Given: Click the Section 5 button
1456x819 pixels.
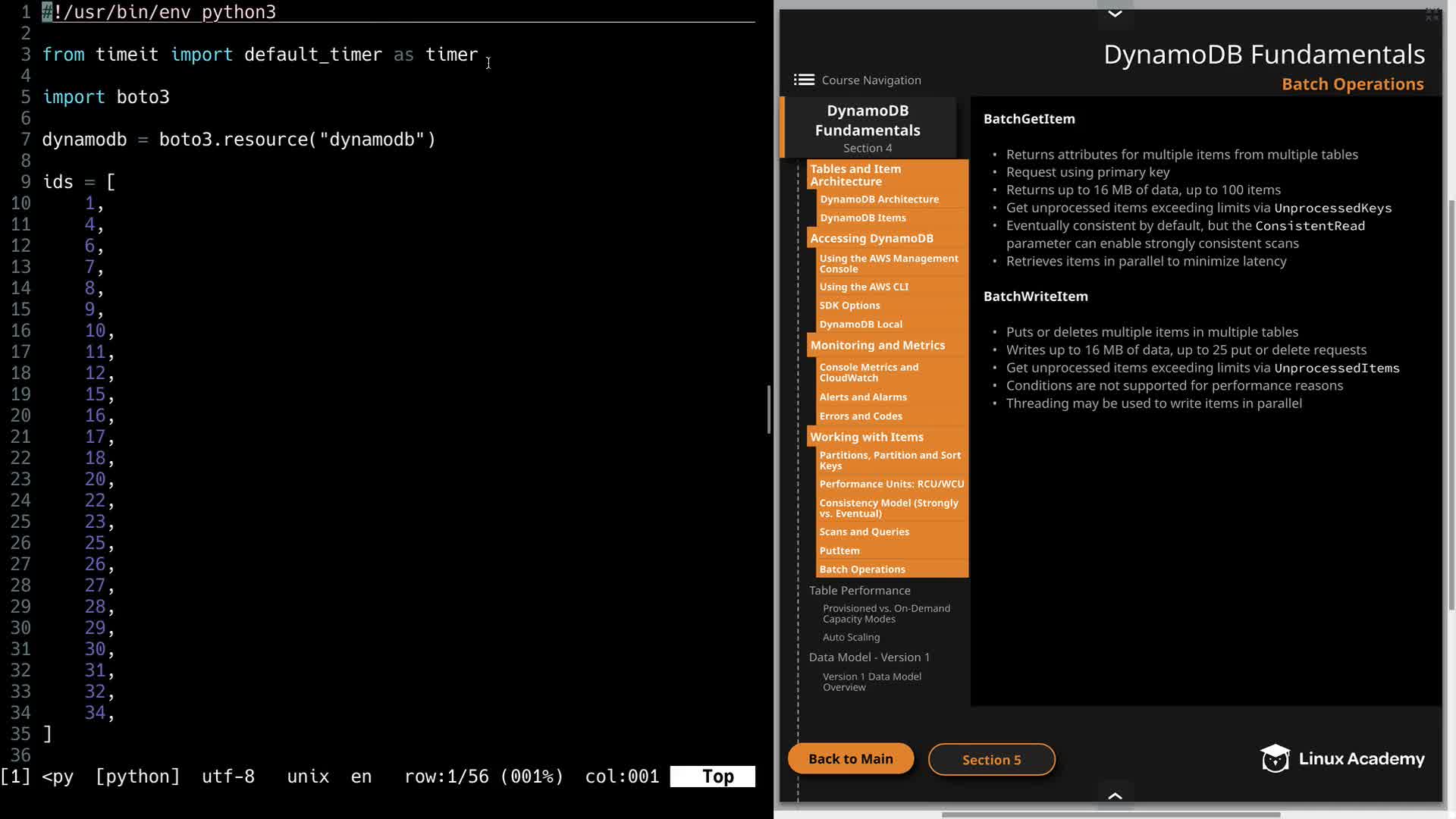Looking at the screenshot, I should click(991, 759).
